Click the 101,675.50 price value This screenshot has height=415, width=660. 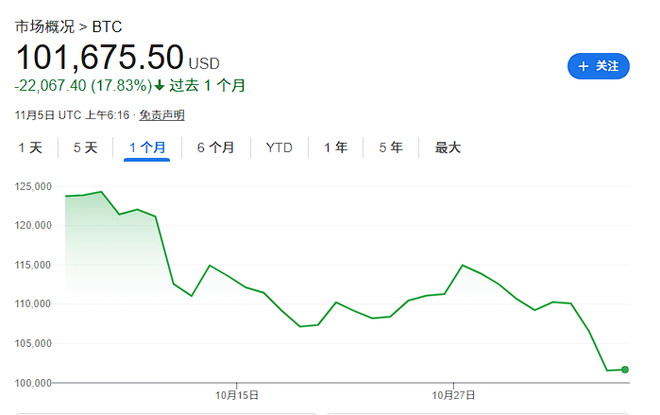99,56
